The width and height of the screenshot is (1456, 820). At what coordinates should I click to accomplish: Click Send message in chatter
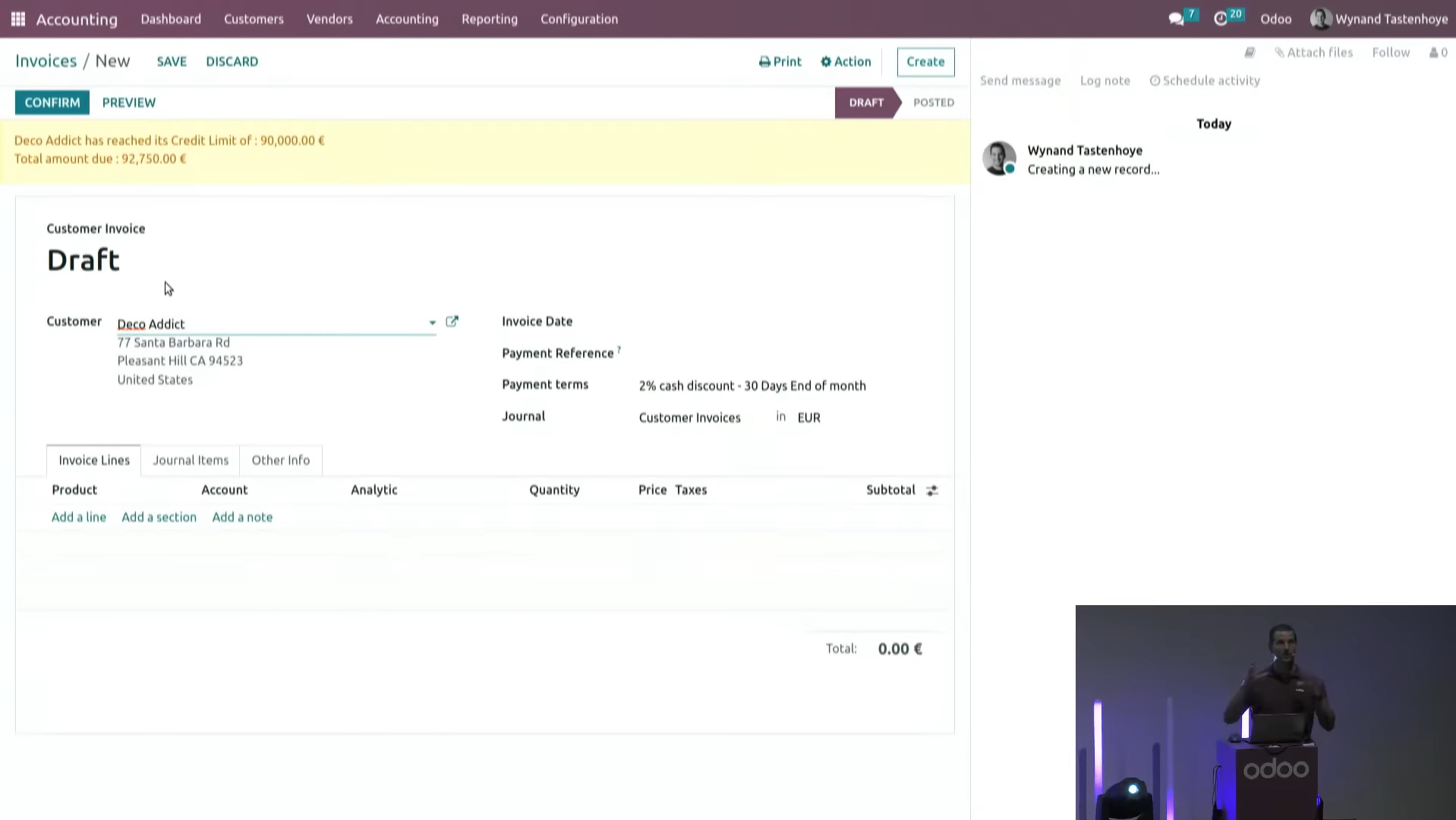pos(1020,80)
